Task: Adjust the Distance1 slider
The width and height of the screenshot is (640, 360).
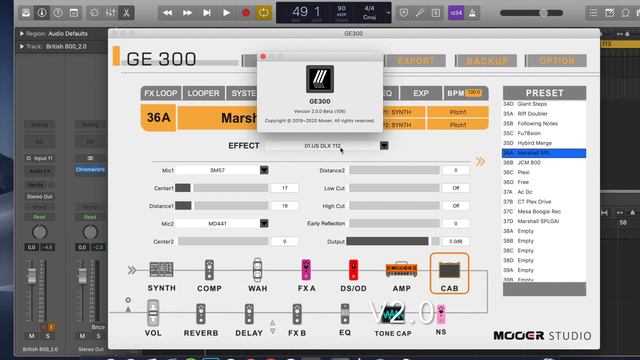Action: [223, 206]
